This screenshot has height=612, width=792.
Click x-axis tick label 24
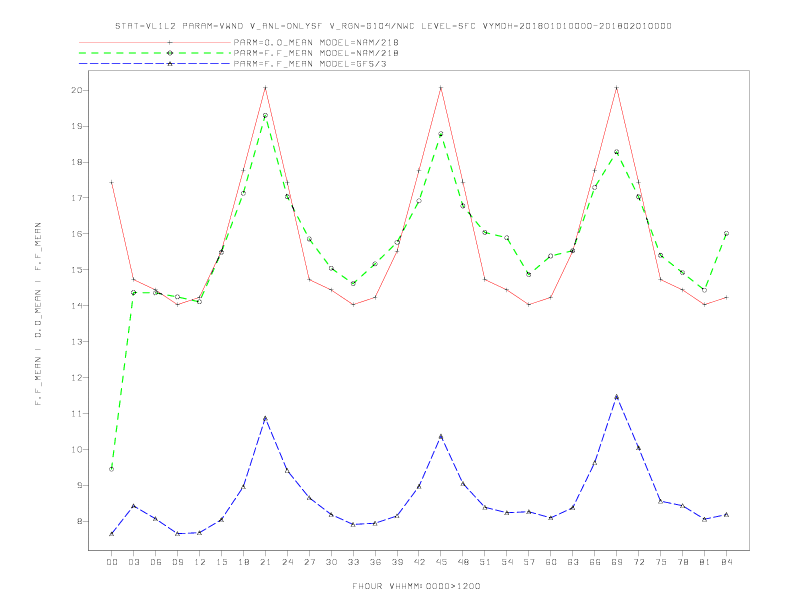pyautogui.click(x=287, y=562)
